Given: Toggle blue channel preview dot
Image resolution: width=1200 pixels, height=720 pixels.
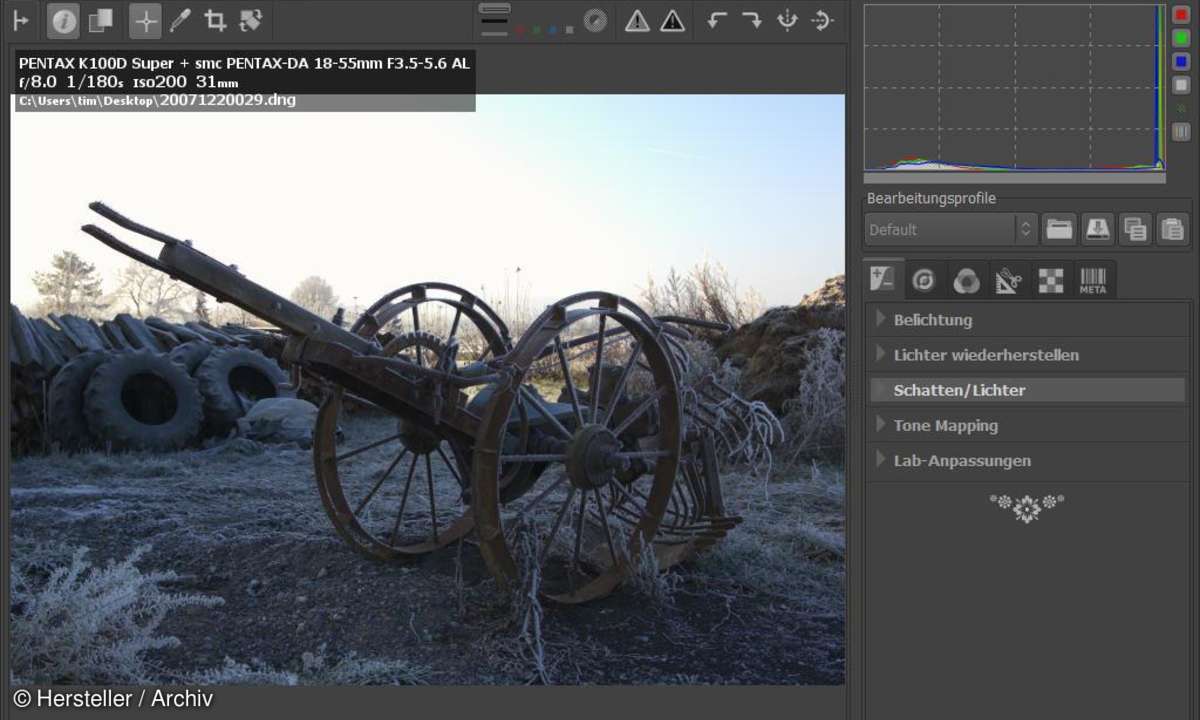Looking at the screenshot, I should (x=553, y=31).
